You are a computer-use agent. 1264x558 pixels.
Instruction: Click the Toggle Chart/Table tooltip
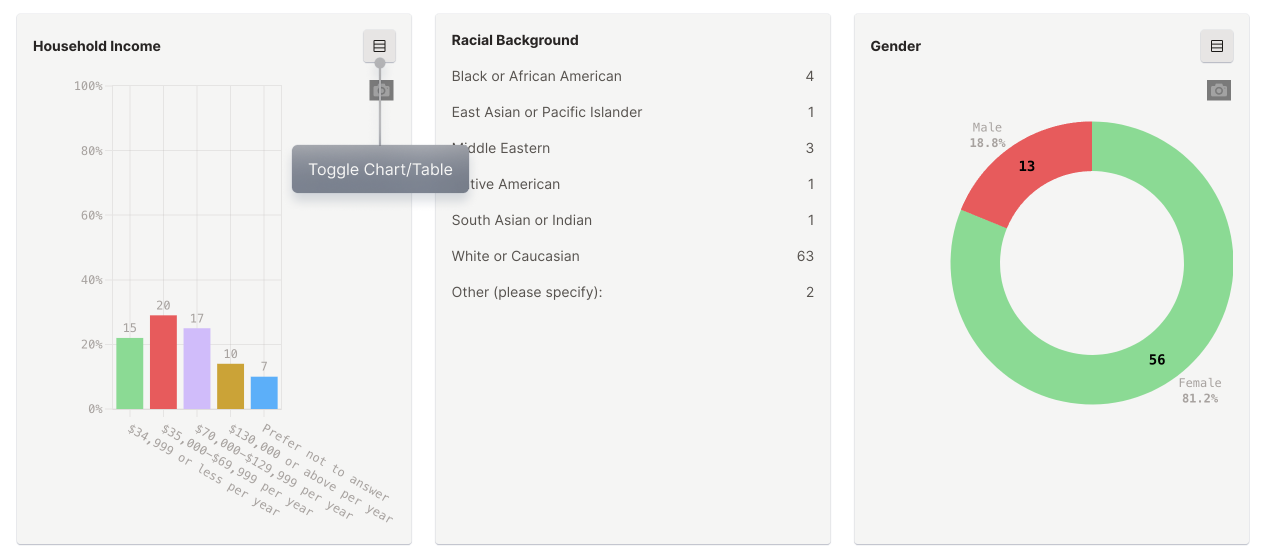(380, 169)
